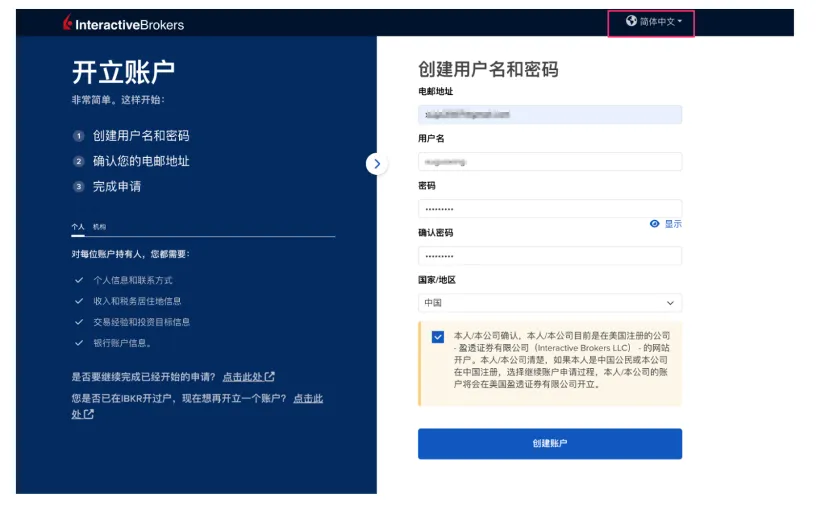Click step 2 number icon 确认您的电邮地址

point(78,161)
